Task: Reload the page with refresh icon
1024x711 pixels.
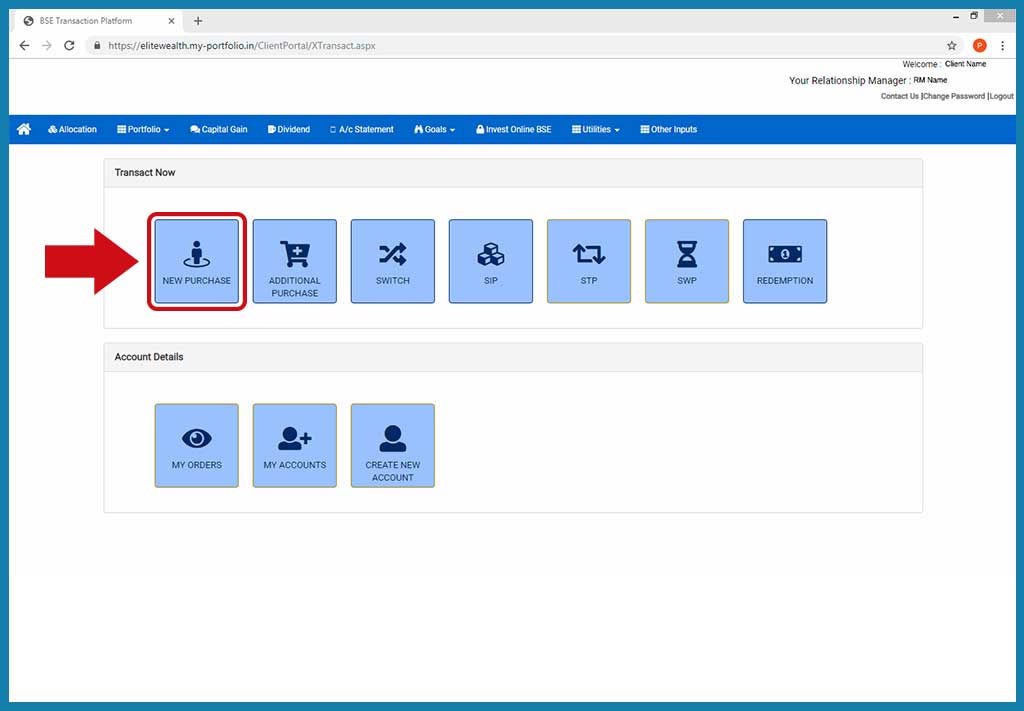Action: 69,46
